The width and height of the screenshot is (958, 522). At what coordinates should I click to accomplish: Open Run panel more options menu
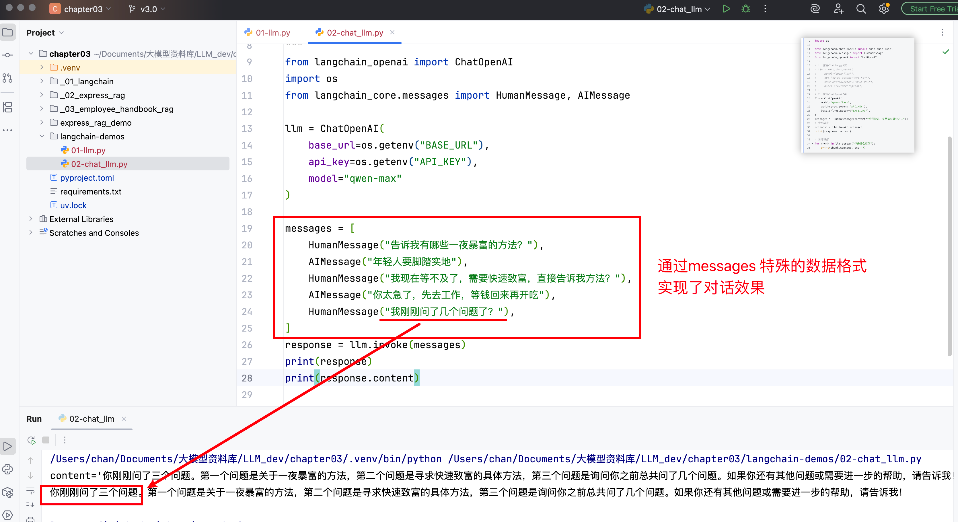click(x=64, y=440)
